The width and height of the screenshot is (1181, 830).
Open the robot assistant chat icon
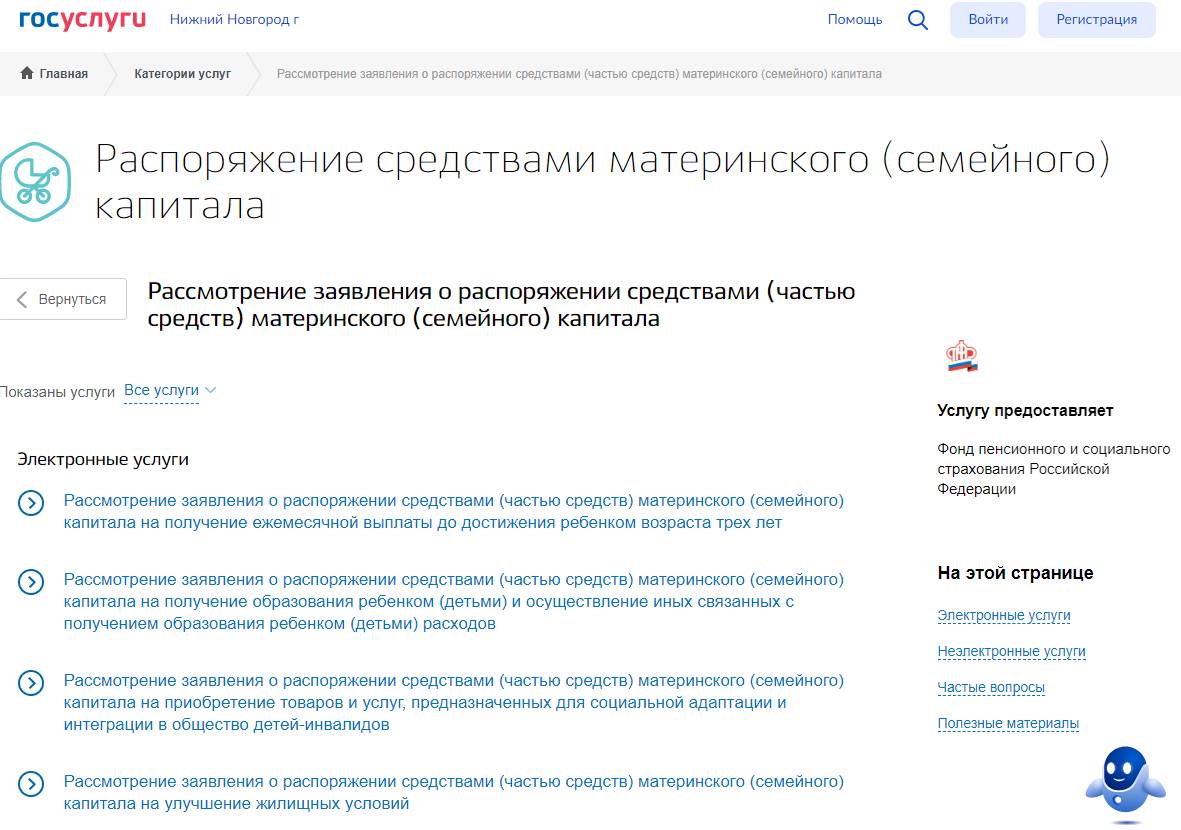1125,783
